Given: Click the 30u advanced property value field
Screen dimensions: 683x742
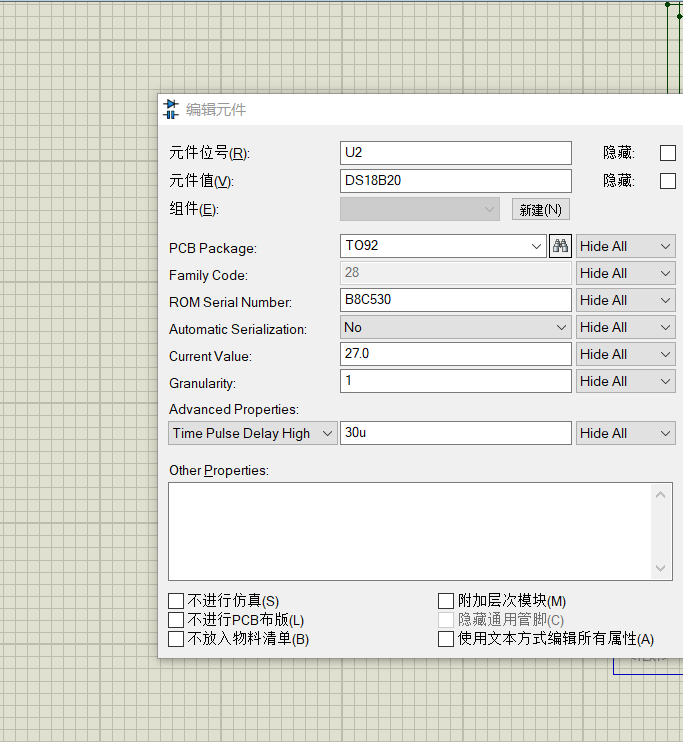Looking at the screenshot, I should pyautogui.click(x=455, y=433).
